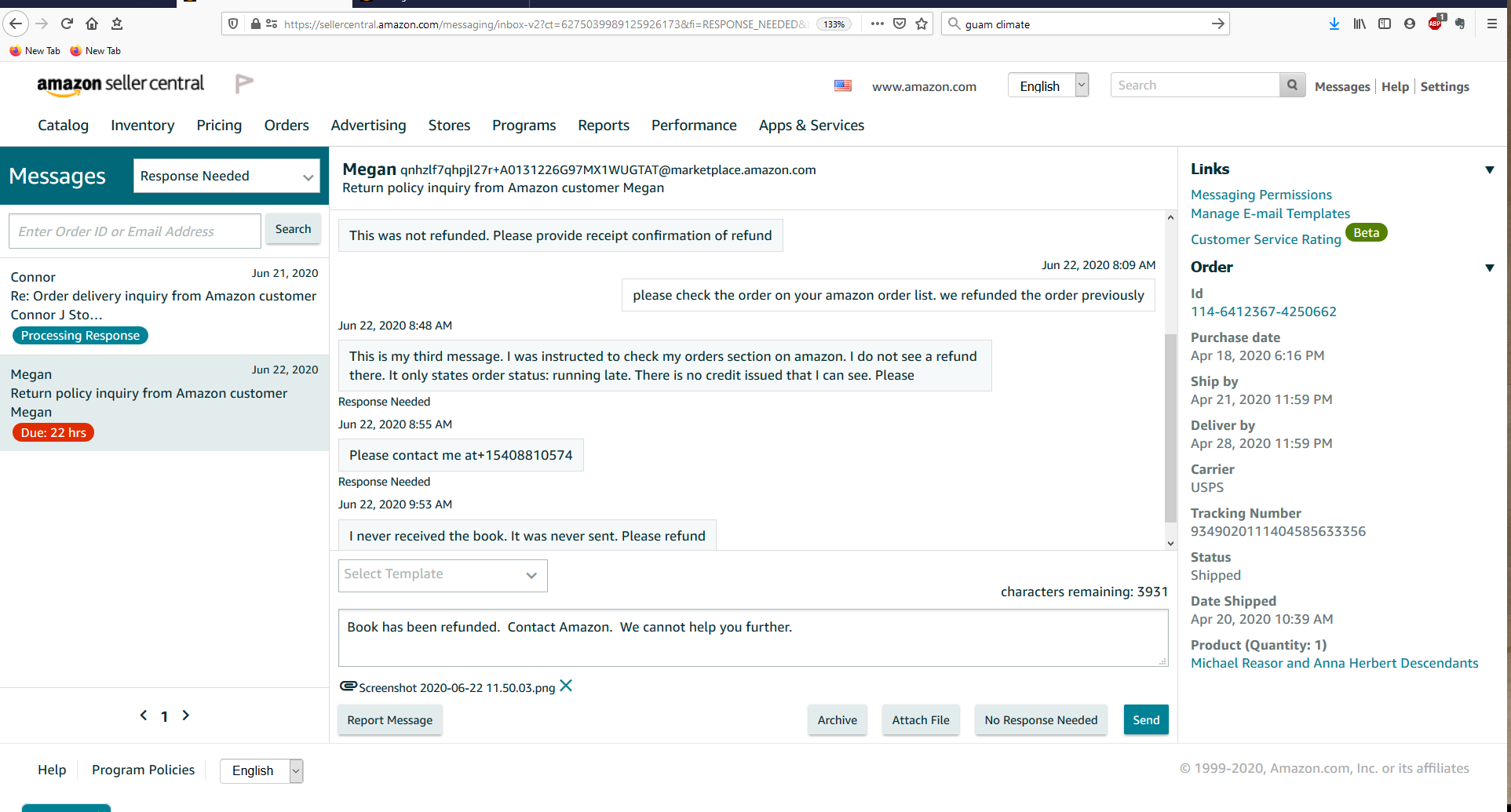
Task: Open the browser downloads arrow icon
Action: pyautogui.click(x=1334, y=24)
